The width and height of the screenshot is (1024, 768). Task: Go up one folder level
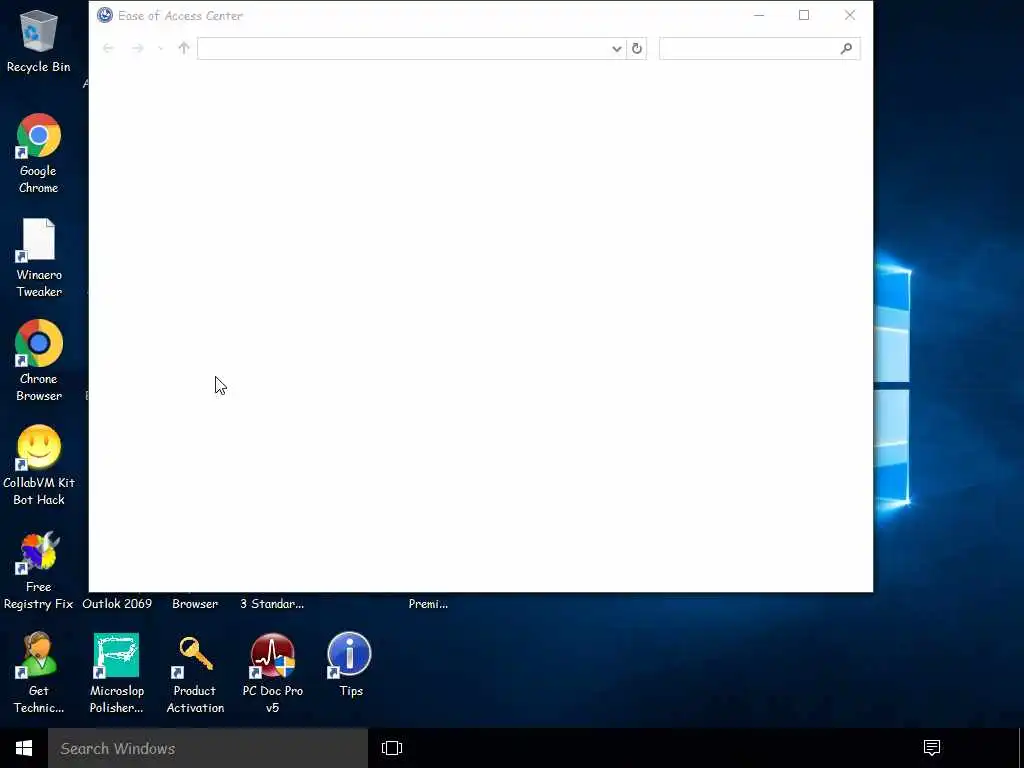pyautogui.click(x=184, y=48)
